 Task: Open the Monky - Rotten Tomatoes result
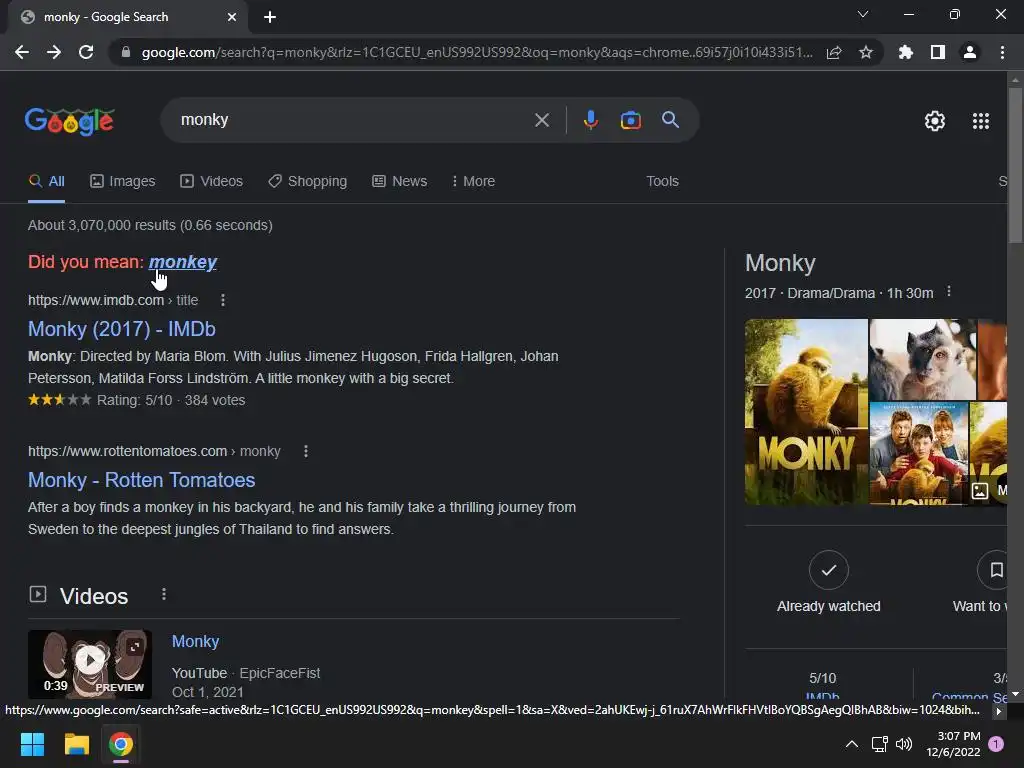pos(142,480)
